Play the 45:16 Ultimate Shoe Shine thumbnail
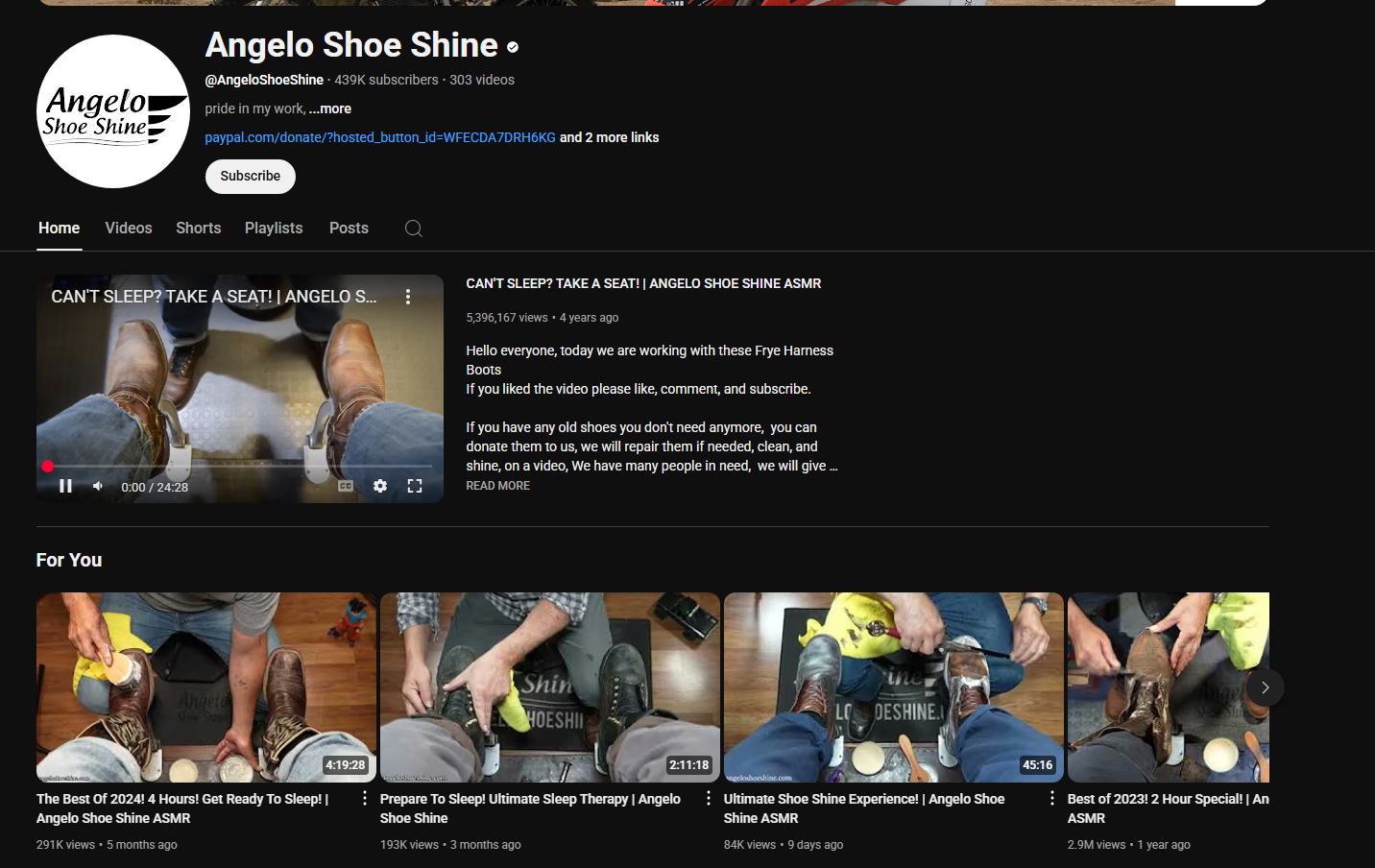This screenshot has width=1375, height=868. click(894, 687)
